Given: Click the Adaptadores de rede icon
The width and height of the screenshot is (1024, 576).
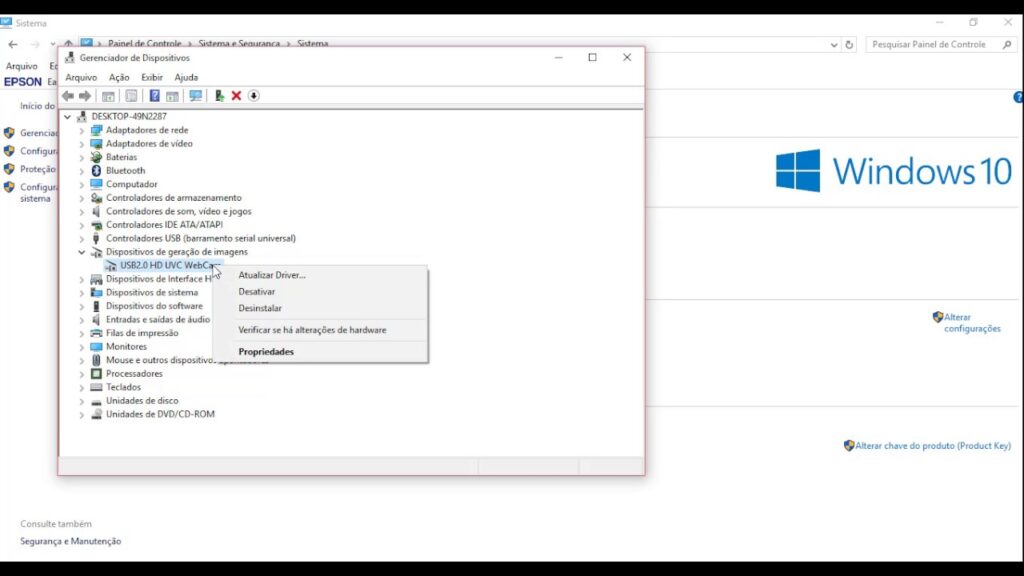Looking at the screenshot, I should tap(96, 130).
